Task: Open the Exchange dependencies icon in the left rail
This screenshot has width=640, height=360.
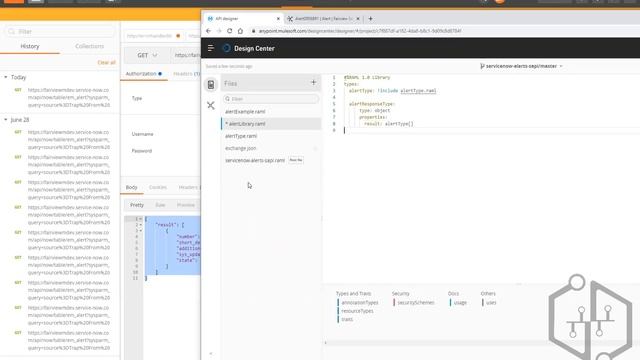Action: click(x=211, y=105)
